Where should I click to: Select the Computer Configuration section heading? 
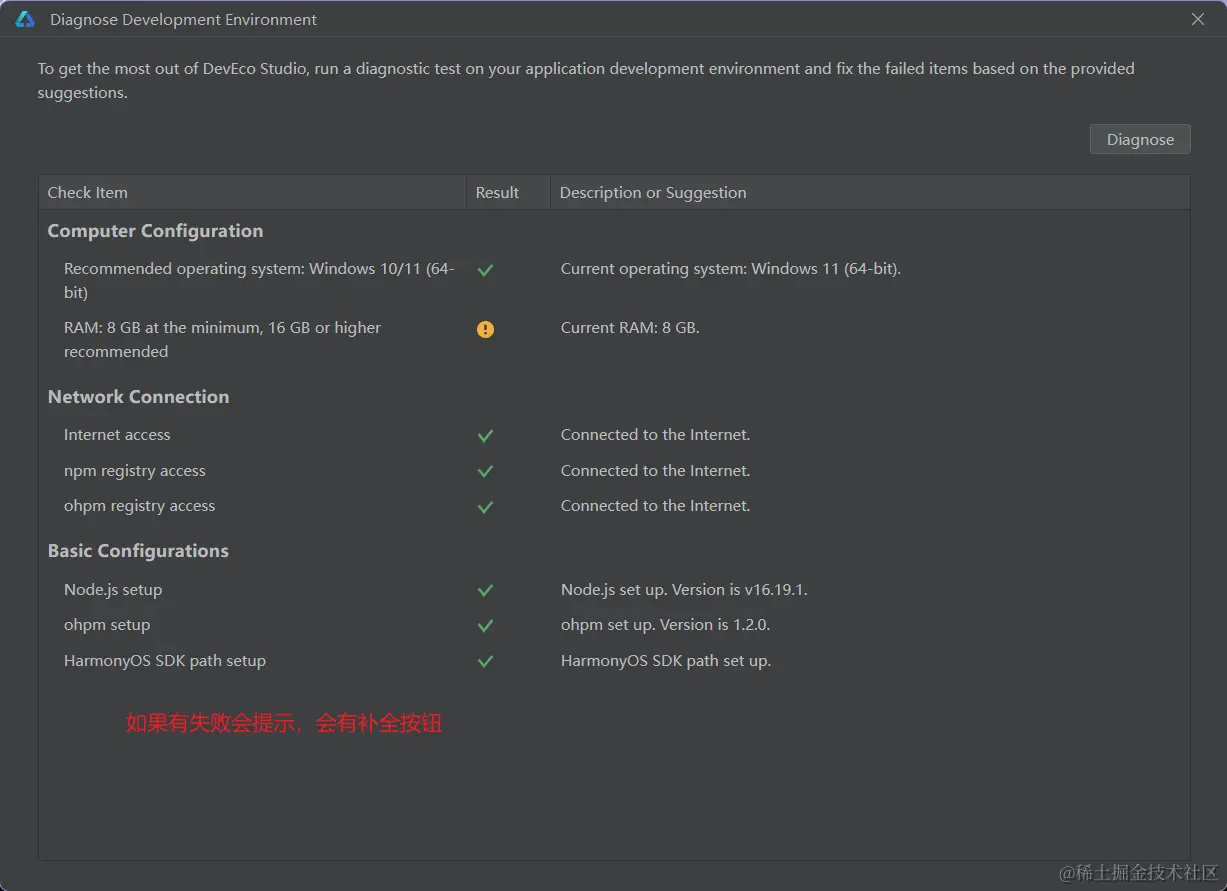(155, 231)
